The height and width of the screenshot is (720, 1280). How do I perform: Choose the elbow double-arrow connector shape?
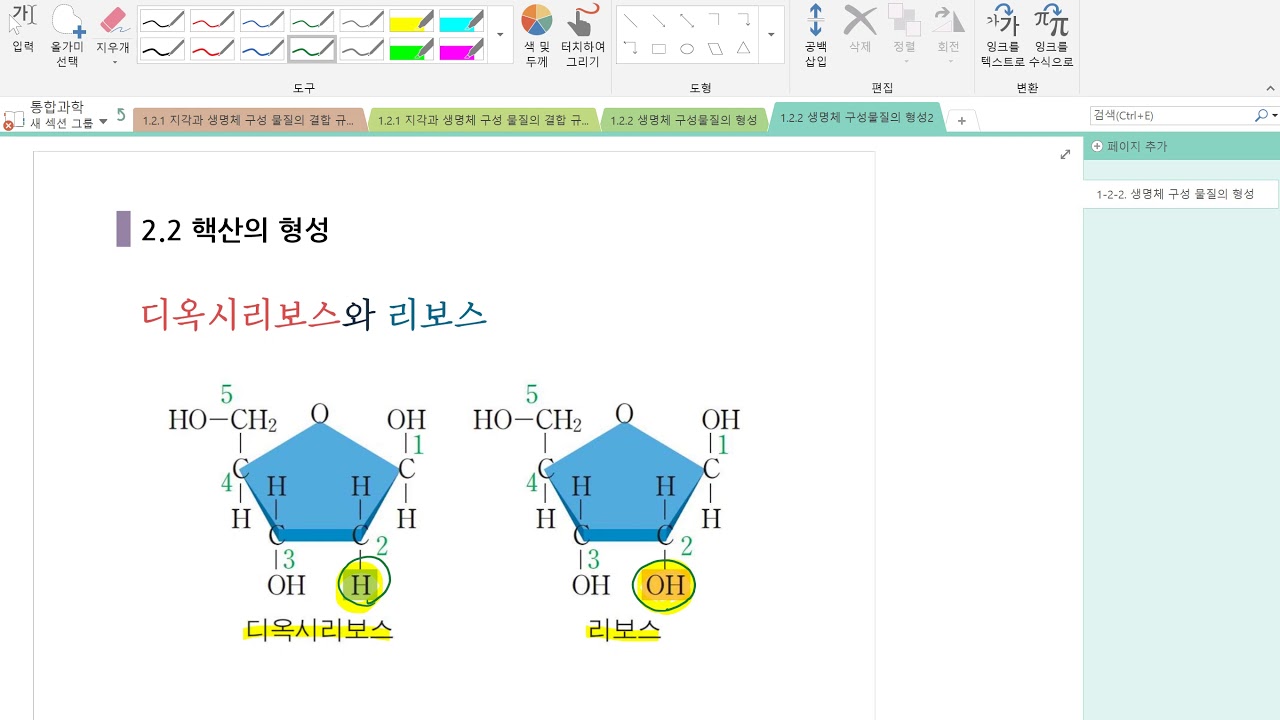pyautogui.click(x=630, y=48)
